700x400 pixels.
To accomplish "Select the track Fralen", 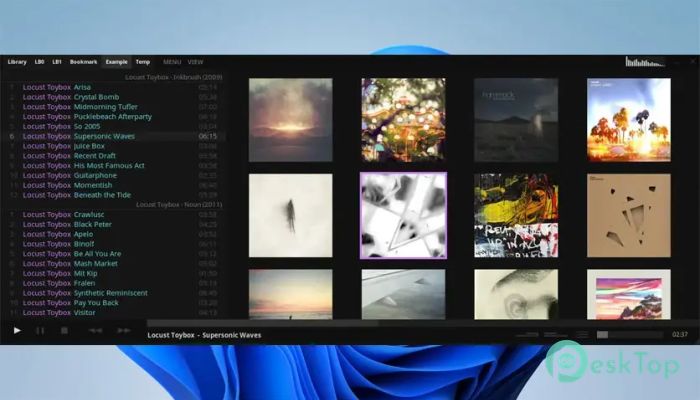I will point(114,283).
